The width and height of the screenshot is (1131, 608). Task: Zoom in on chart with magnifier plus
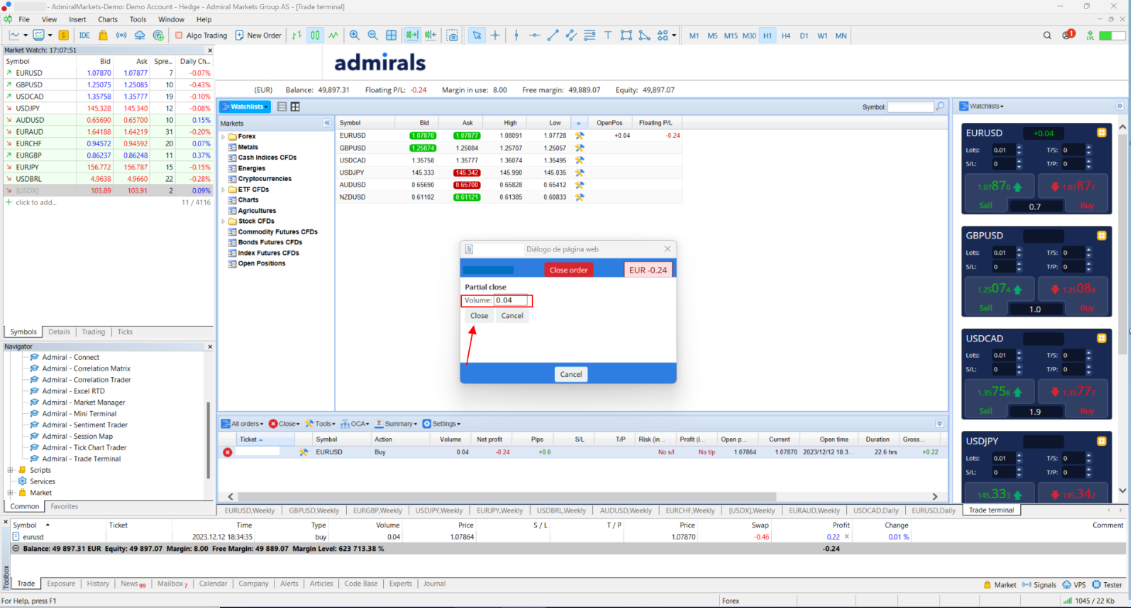pyautogui.click(x=354, y=35)
